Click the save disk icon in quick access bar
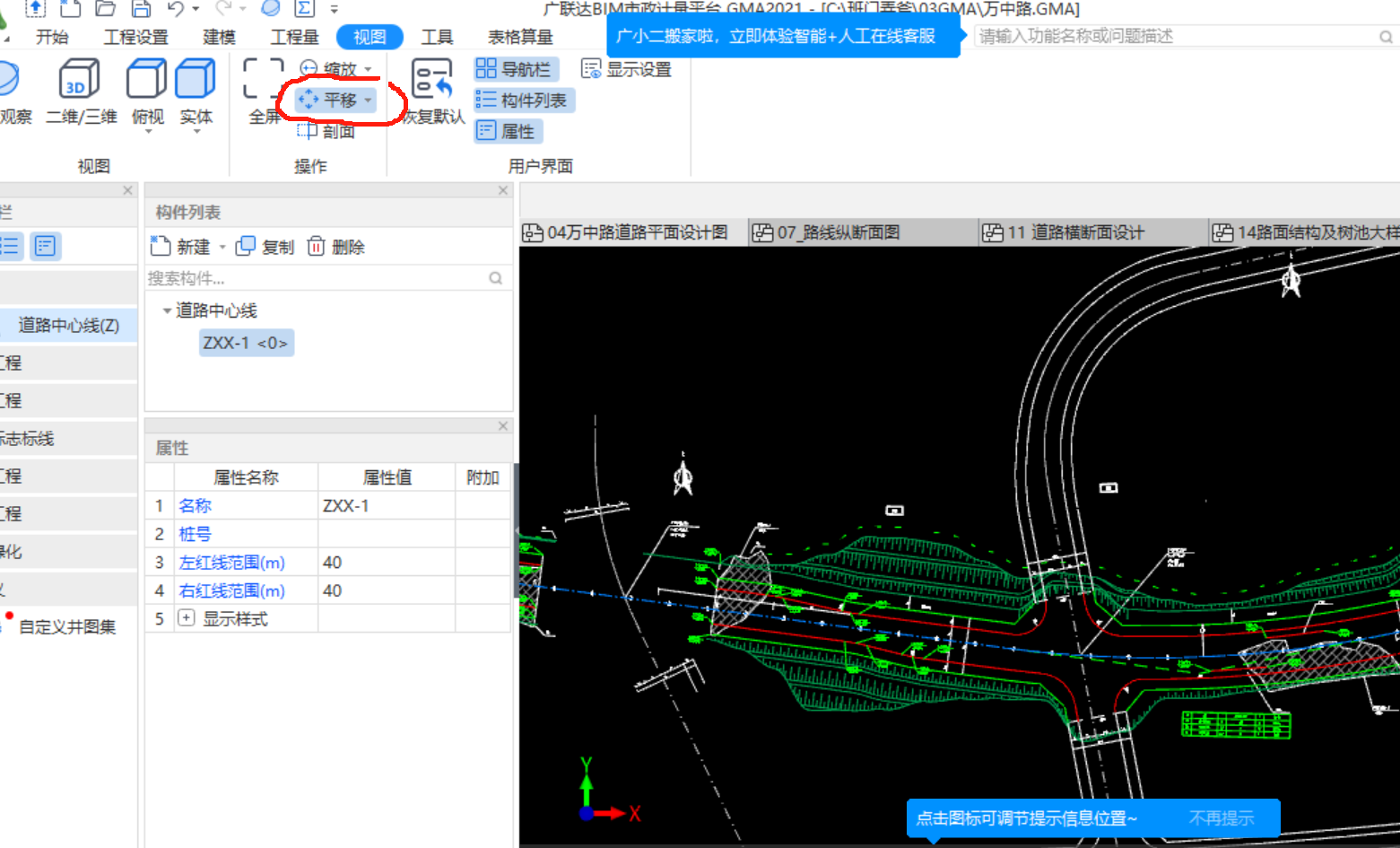Viewport: 1400px width, 848px height. coord(141,8)
